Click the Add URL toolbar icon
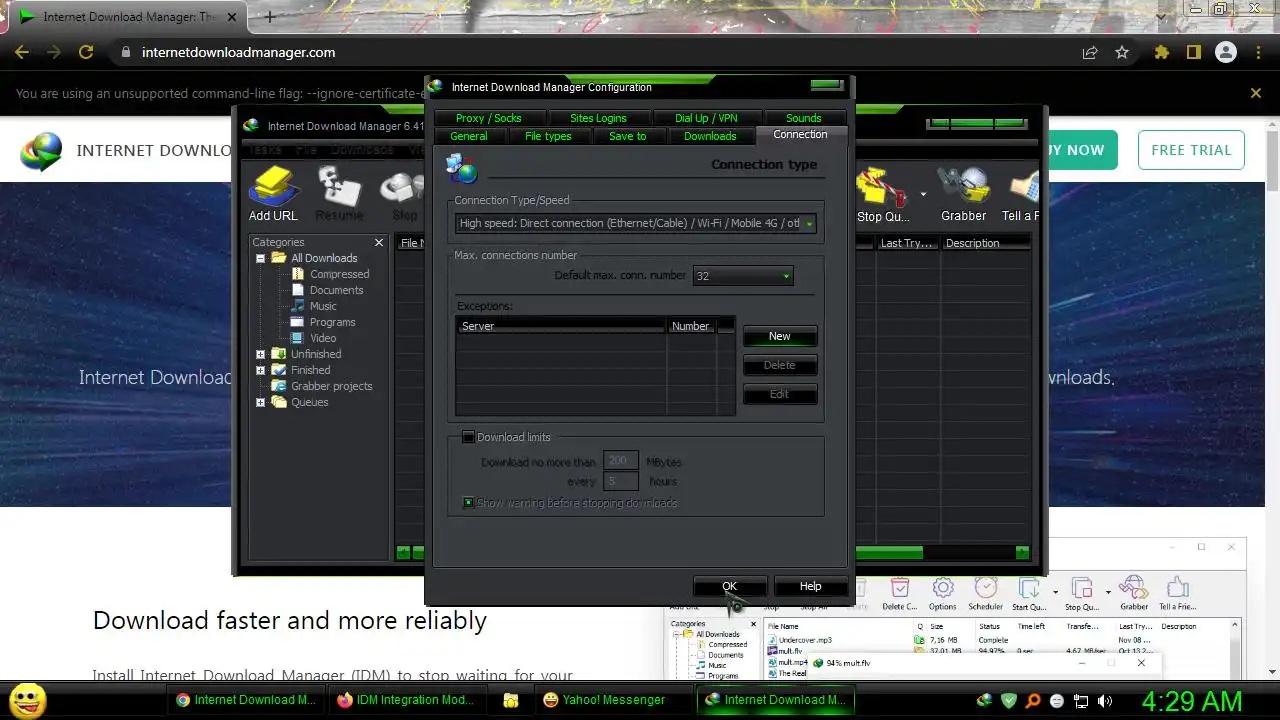 pyautogui.click(x=273, y=194)
